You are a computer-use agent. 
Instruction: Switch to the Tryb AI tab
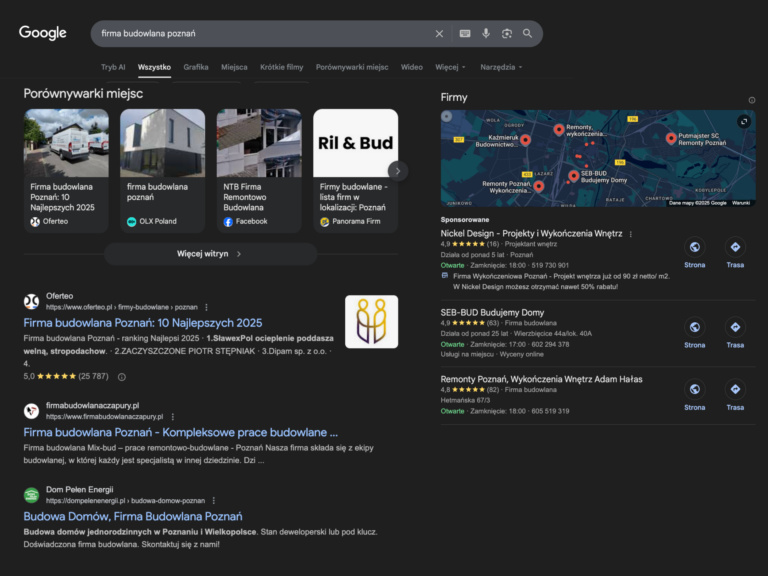(x=113, y=67)
